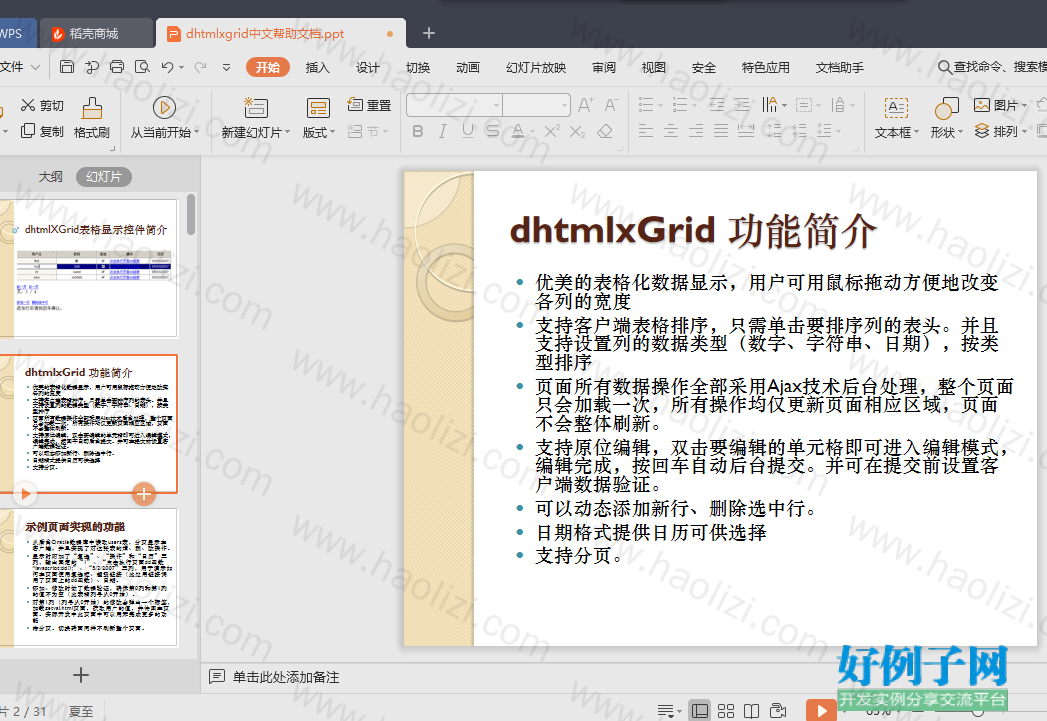This screenshot has height=721, width=1047.
Task: Toggle Italic formatting
Action: [443, 132]
